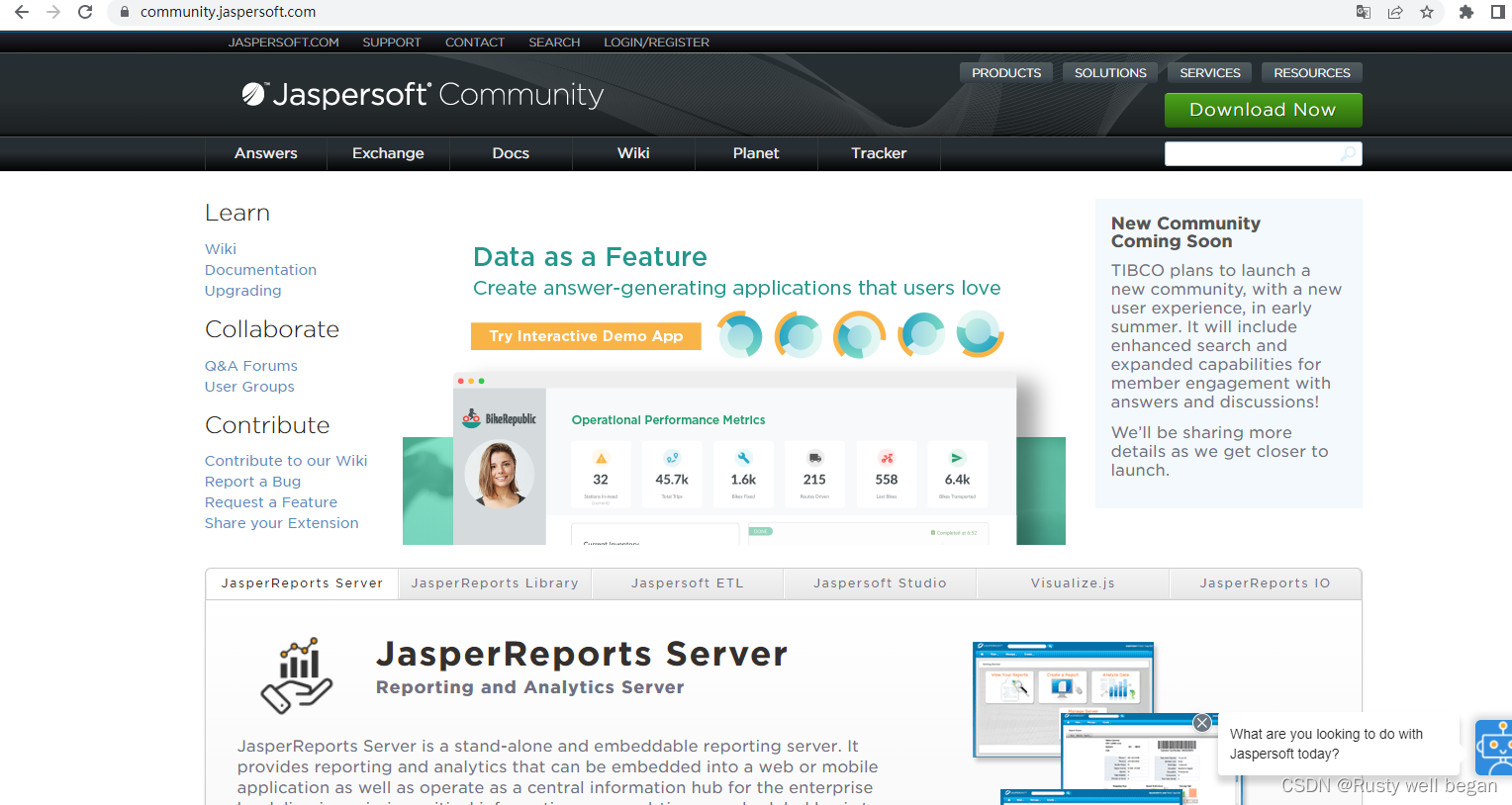Click the truck metric icon showing 215
The width and height of the screenshot is (1512, 805).
[x=814, y=458]
